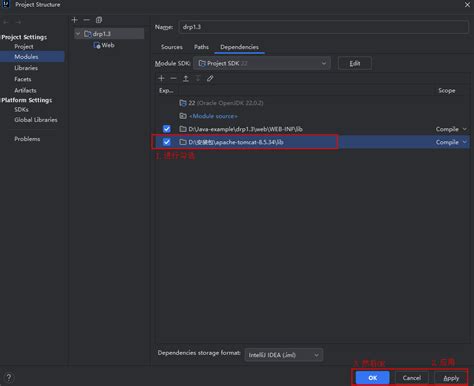Copy the selected module icon
474x386 pixels.
[99, 20]
